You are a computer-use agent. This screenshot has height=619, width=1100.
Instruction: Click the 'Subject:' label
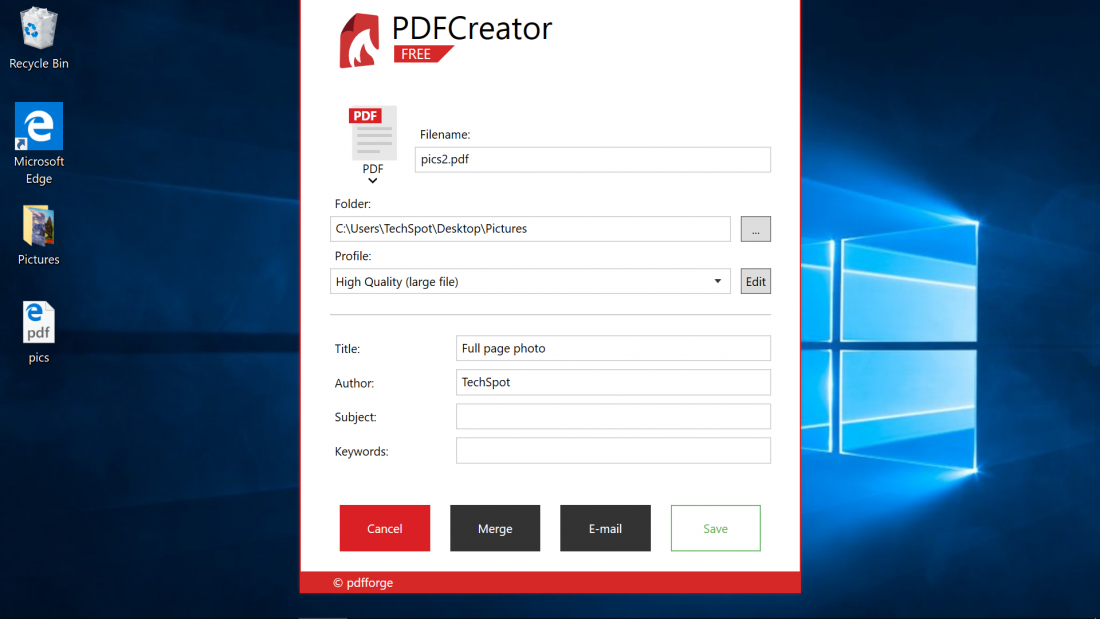coord(356,417)
